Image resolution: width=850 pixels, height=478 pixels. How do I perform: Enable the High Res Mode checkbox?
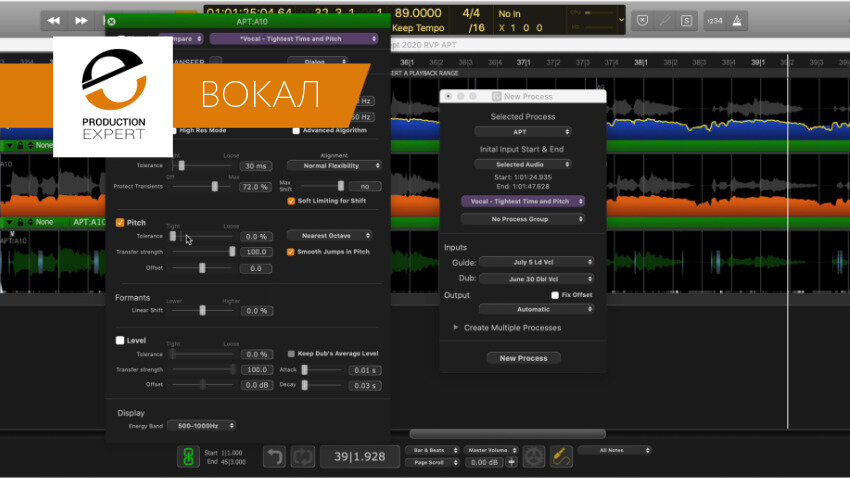[174, 131]
